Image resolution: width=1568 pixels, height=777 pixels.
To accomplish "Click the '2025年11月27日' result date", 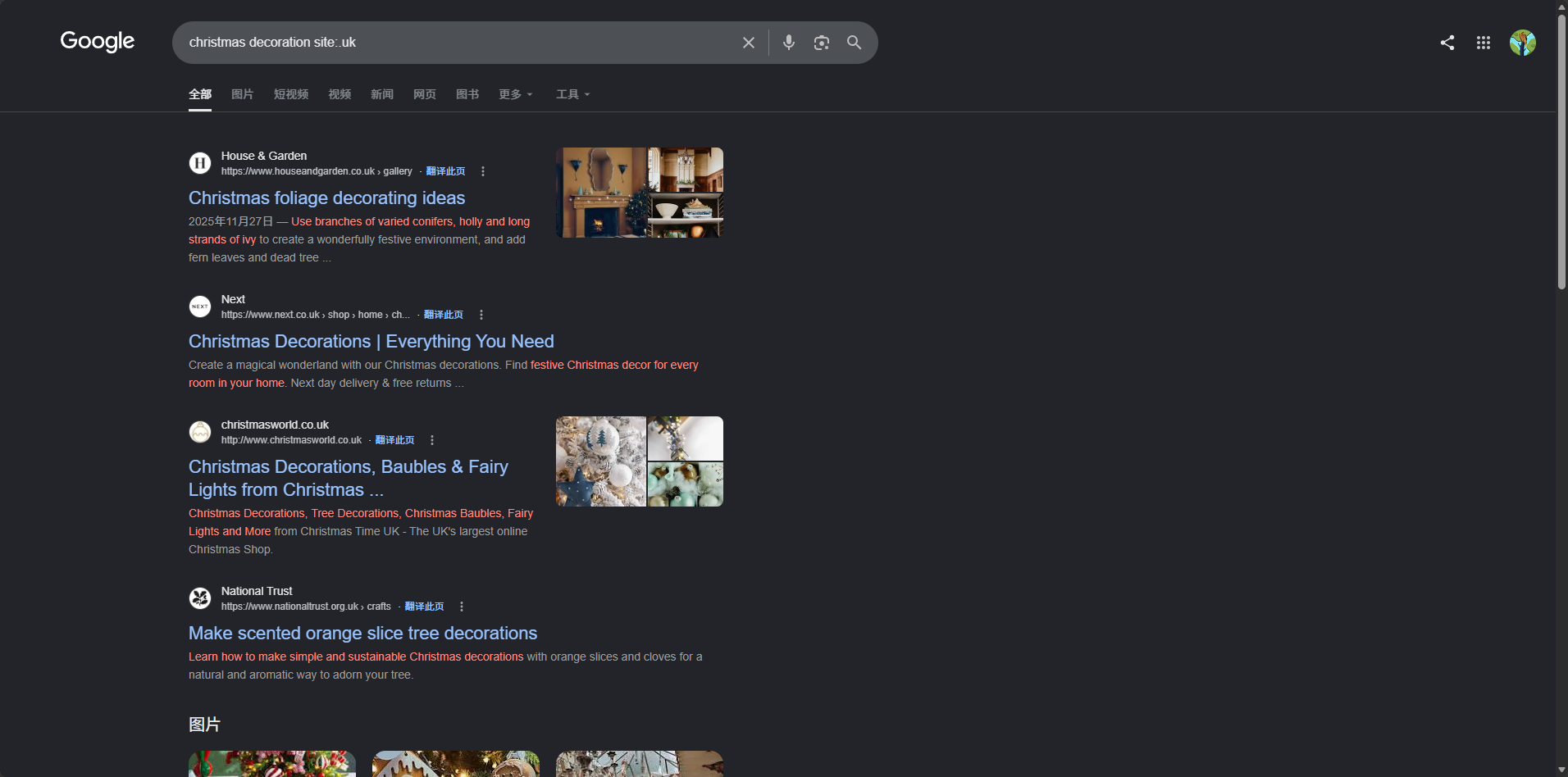I will pyautogui.click(x=230, y=221).
